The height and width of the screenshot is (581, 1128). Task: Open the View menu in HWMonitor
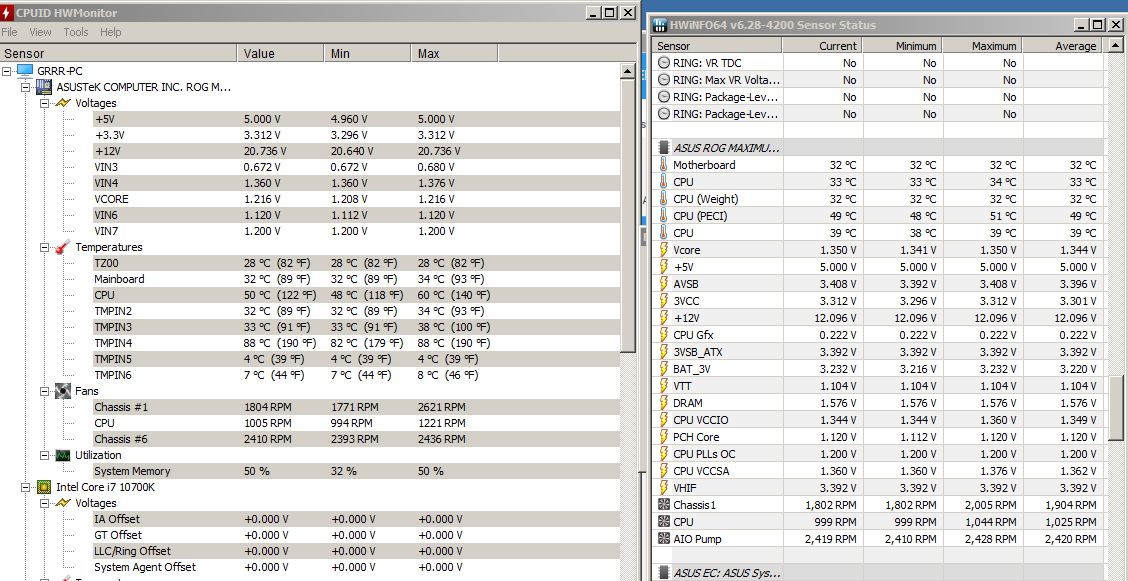40,32
